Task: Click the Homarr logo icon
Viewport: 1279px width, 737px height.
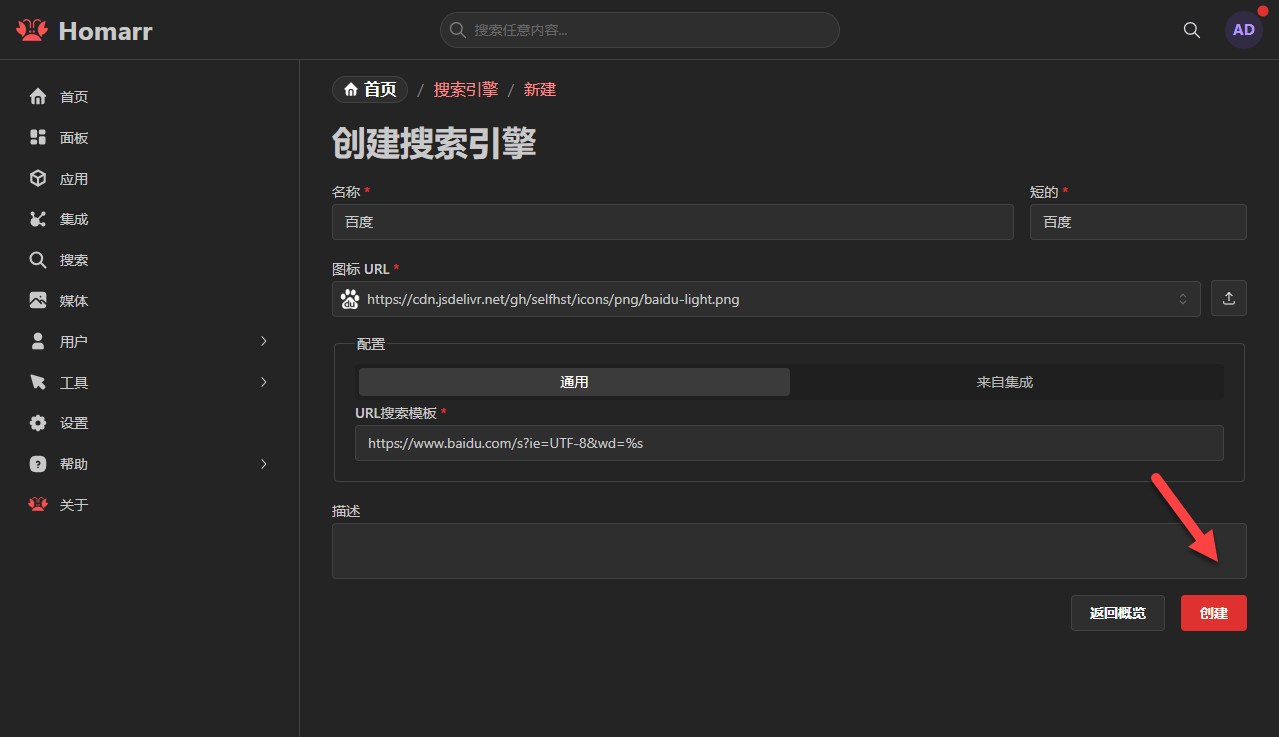Action: (x=32, y=31)
